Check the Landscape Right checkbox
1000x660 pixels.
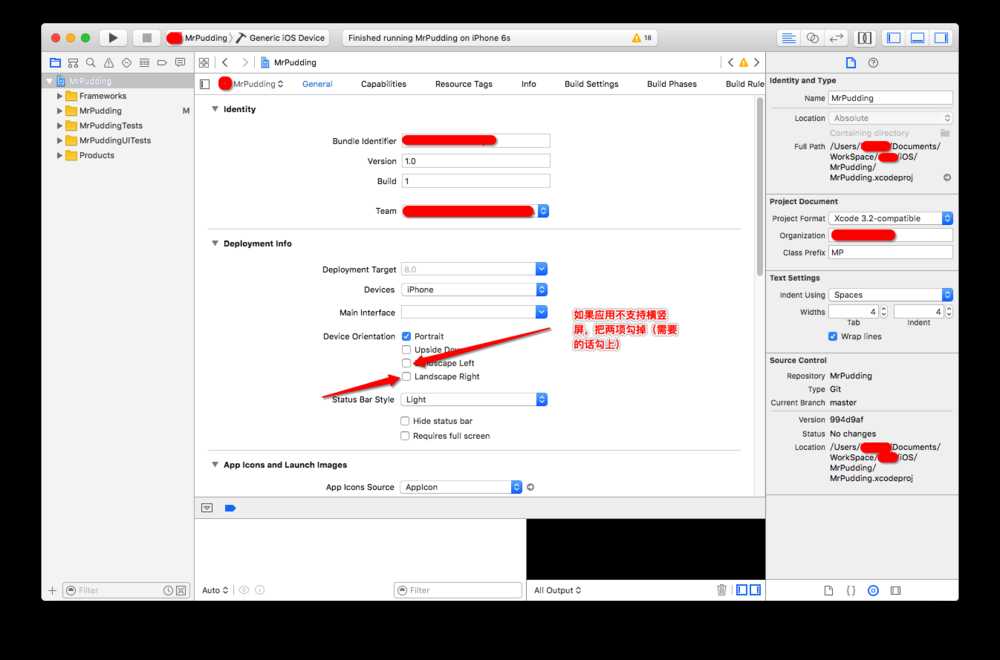[x=406, y=376]
